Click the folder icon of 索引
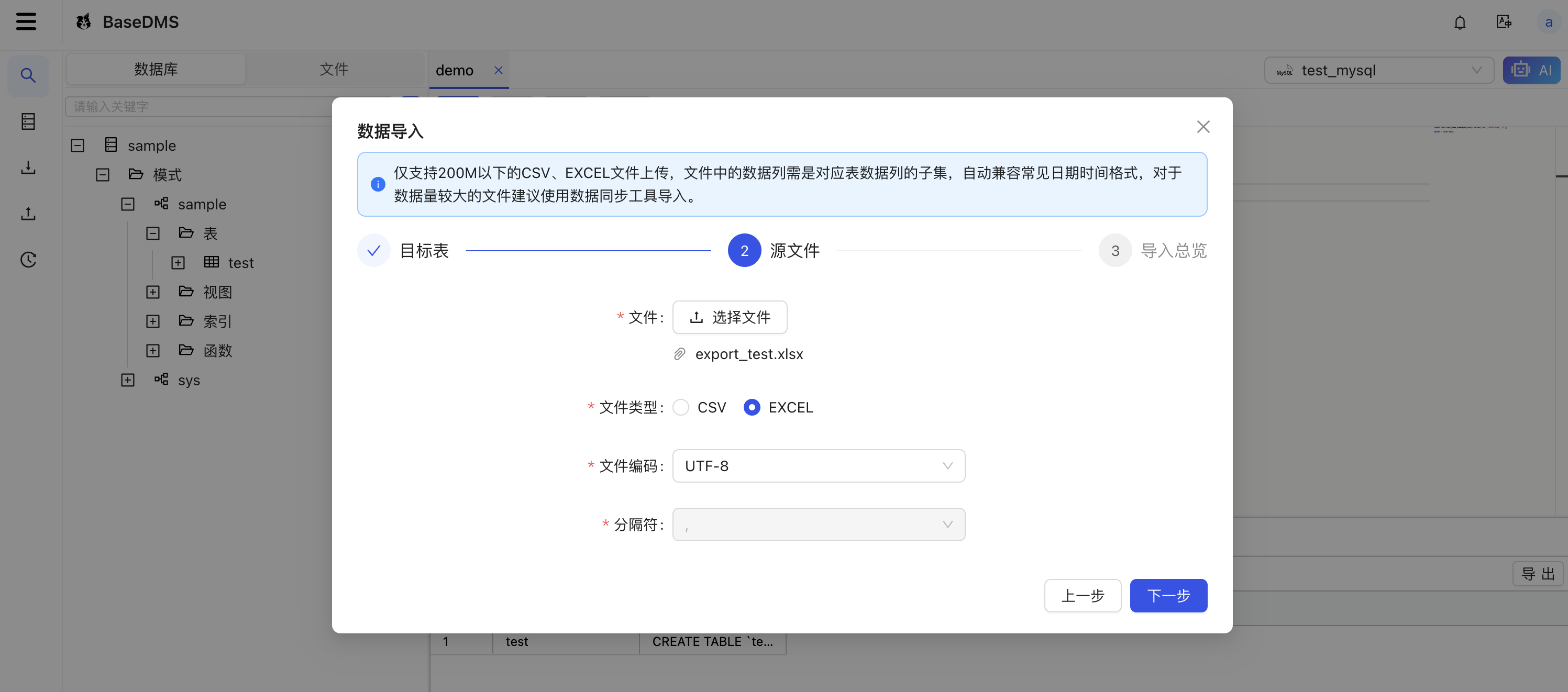Viewport: 1568px width, 692px height. pos(185,320)
